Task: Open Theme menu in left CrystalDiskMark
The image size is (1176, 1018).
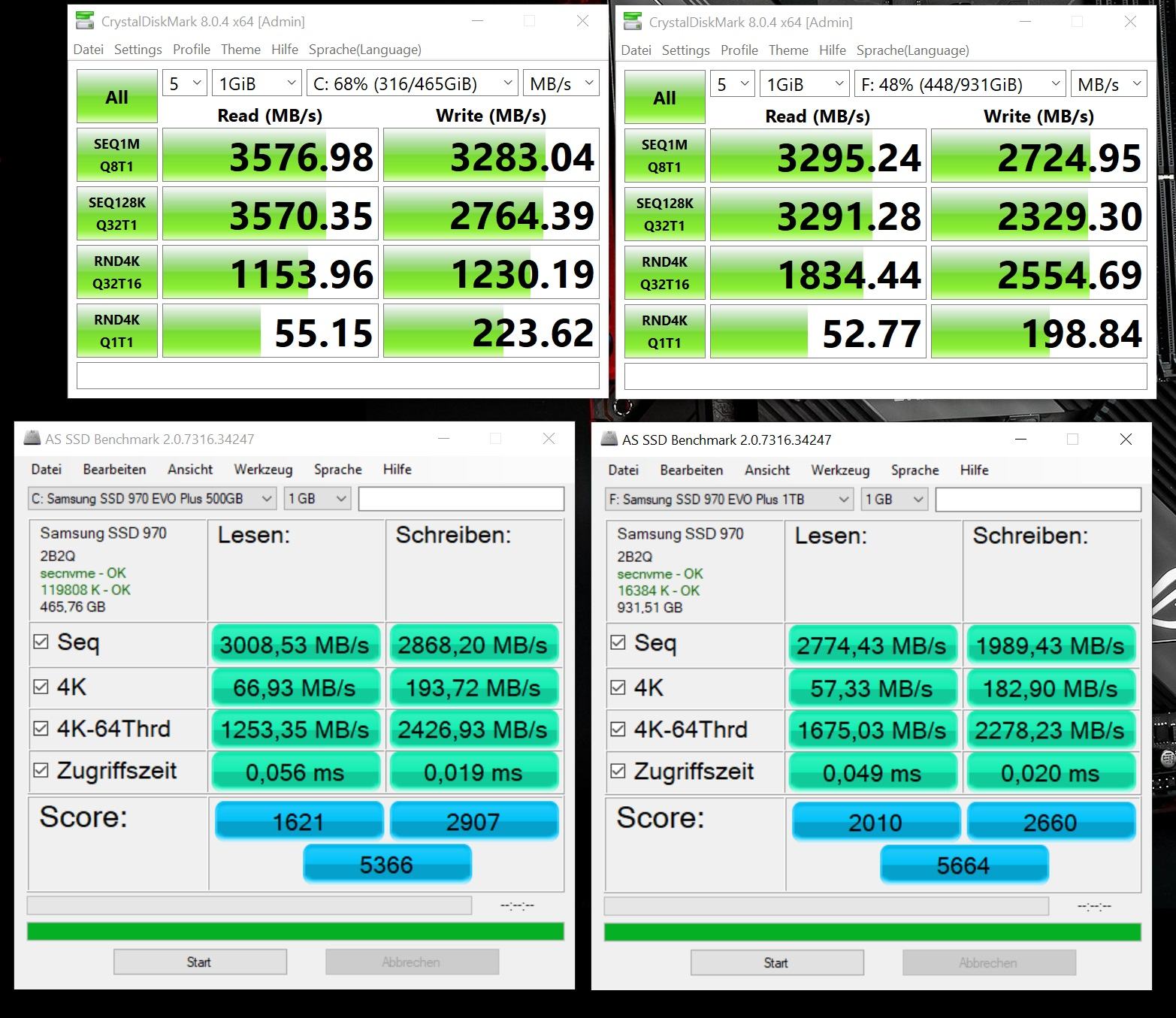Action: coord(240,49)
